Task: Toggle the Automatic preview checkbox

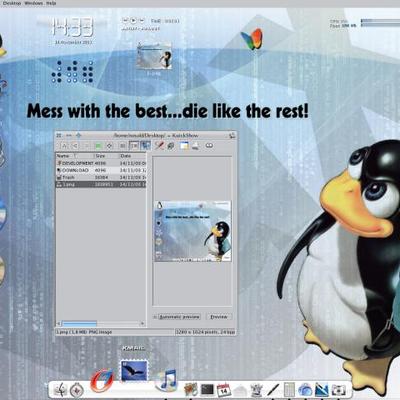Action: (155, 317)
